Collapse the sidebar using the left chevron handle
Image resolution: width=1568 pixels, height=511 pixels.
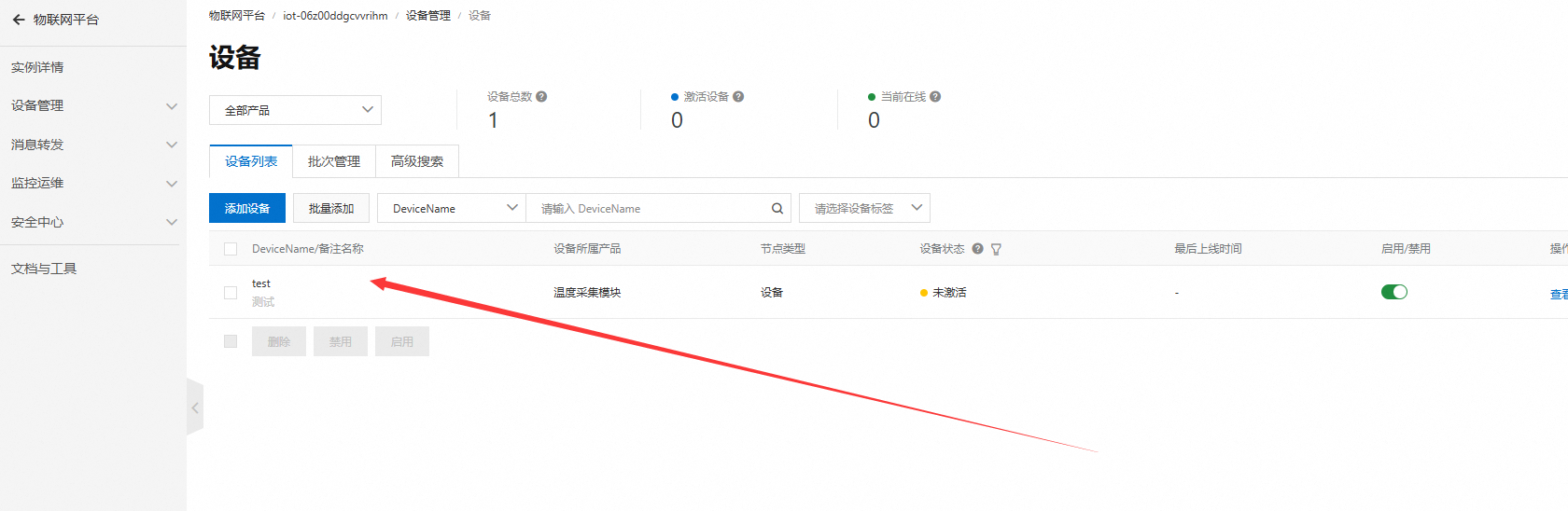(195, 407)
